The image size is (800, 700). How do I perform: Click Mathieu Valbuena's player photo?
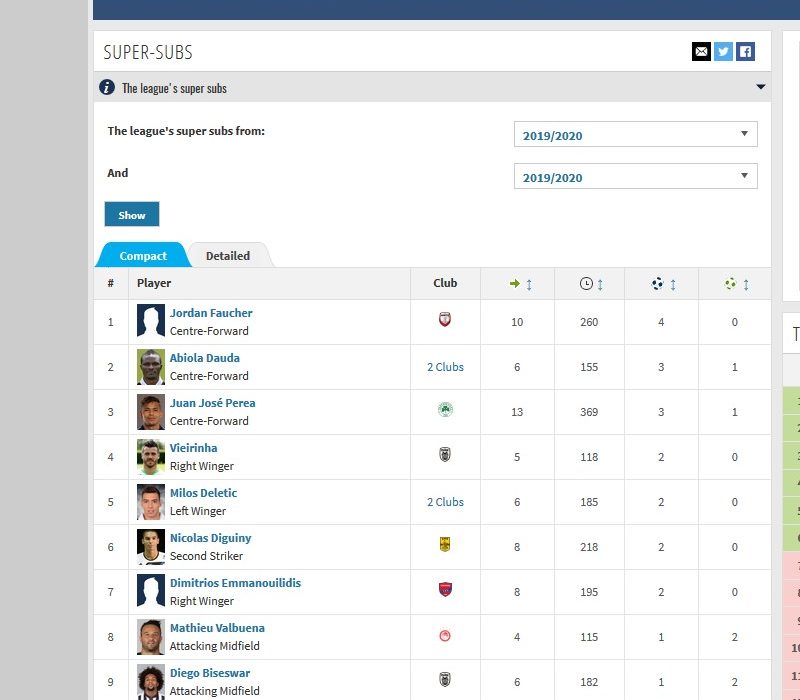click(151, 637)
